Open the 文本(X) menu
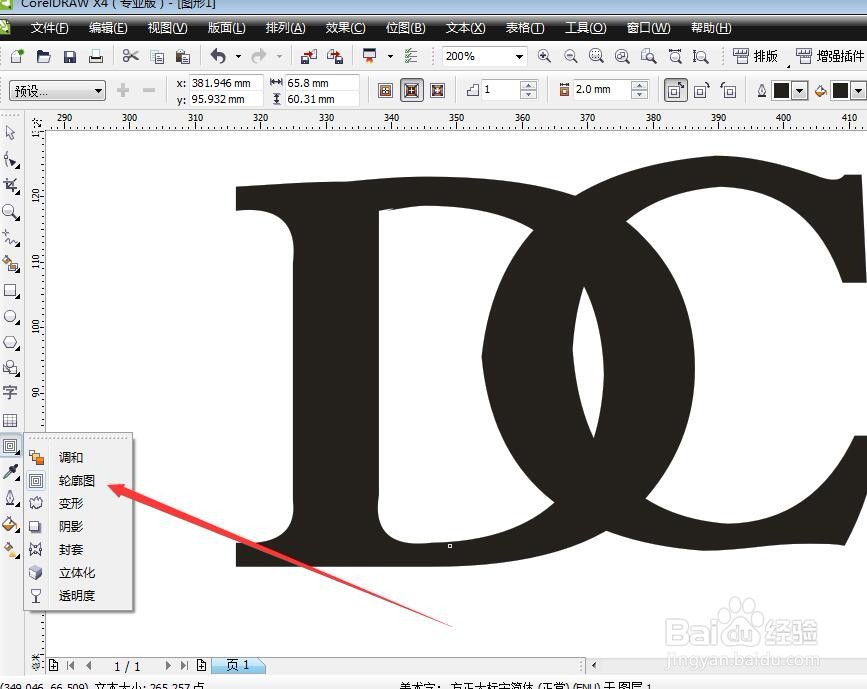The height and width of the screenshot is (689, 867). click(x=465, y=28)
